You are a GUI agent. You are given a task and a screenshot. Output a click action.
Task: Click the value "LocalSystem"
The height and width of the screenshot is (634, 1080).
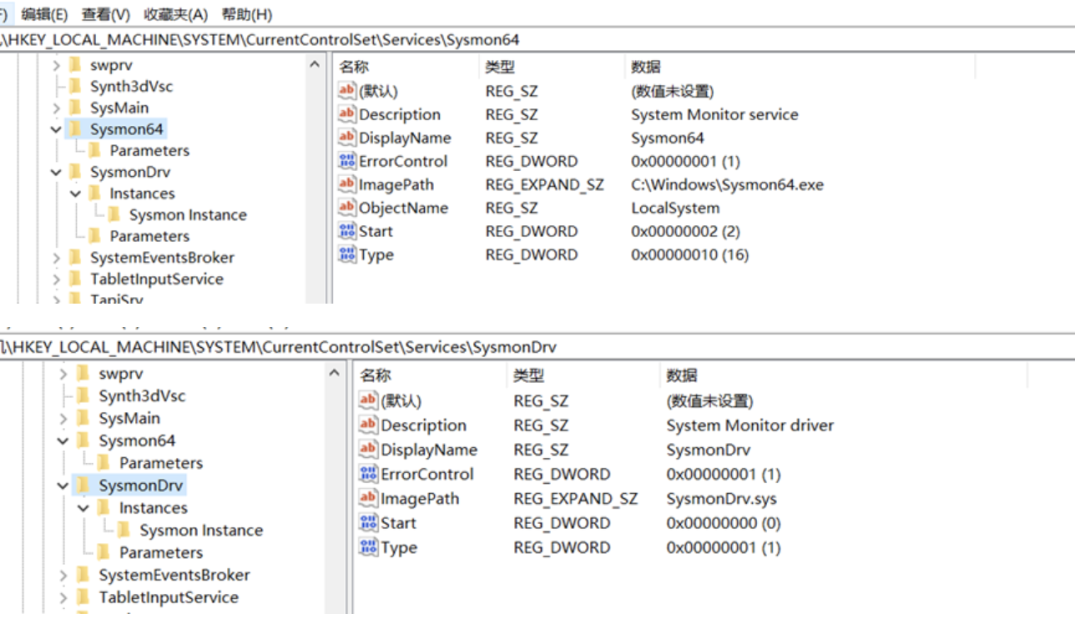point(675,207)
